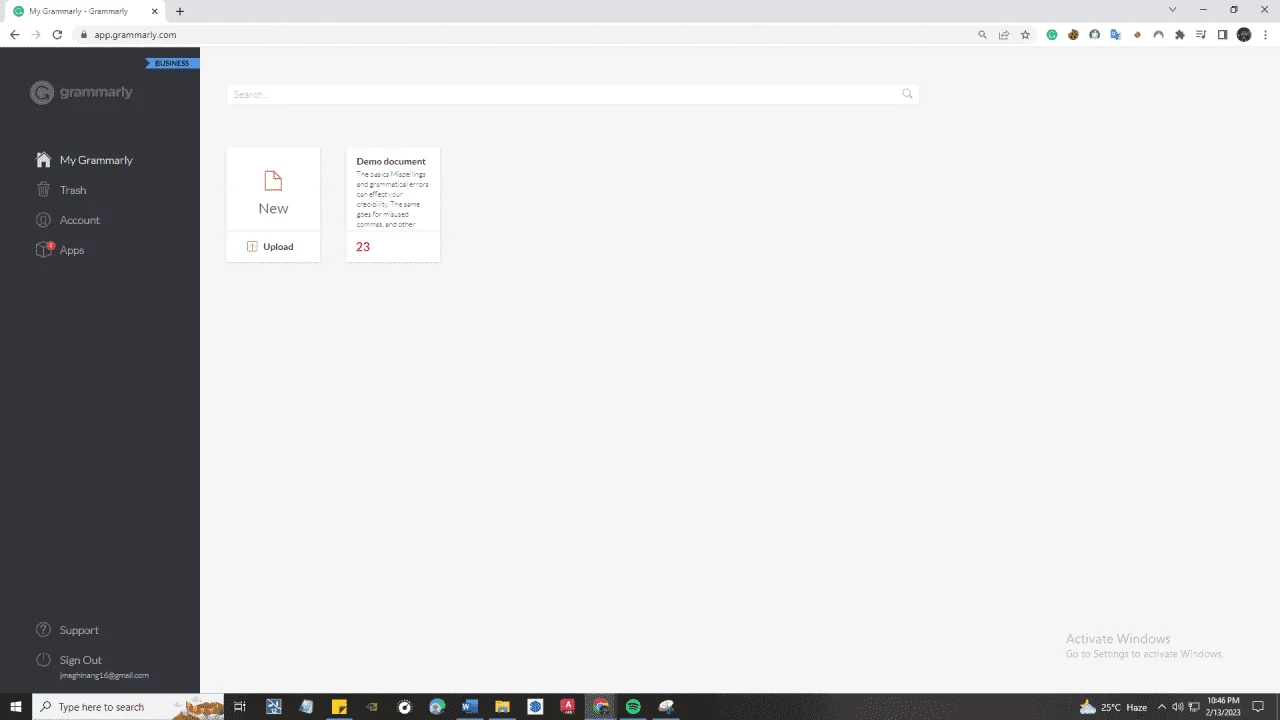Open Google Translate extension
1280x720 pixels.
click(x=1115, y=34)
